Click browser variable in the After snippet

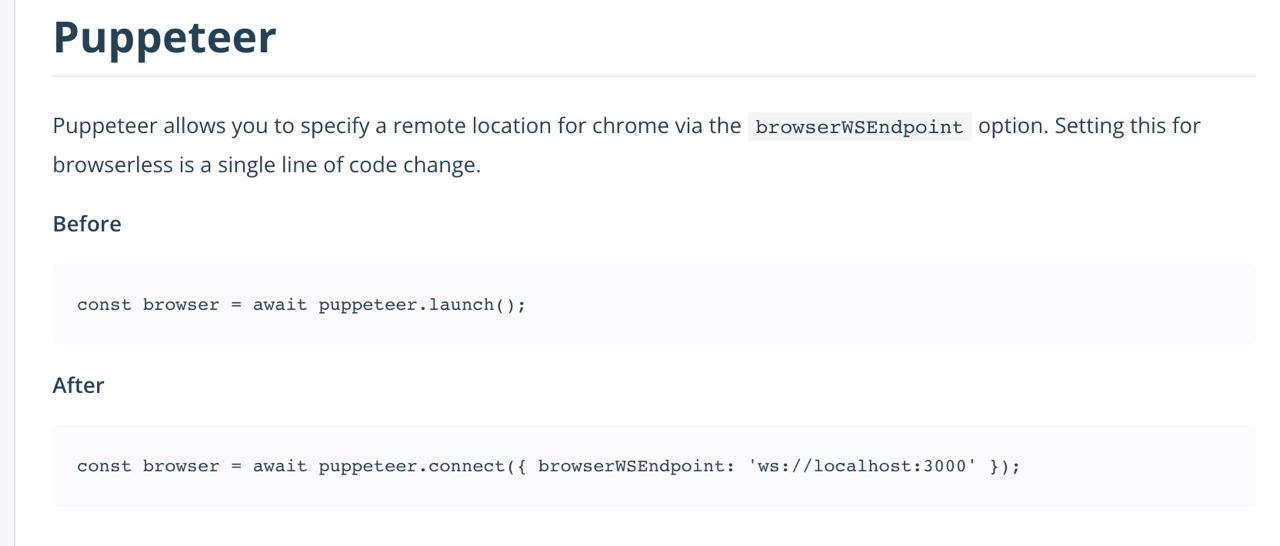point(181,466)
